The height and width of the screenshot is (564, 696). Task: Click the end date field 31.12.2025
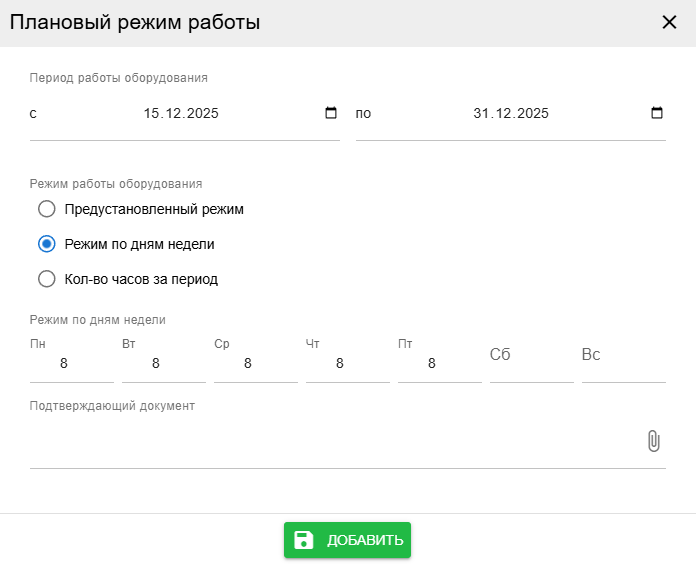pyautogui.click(x=510, y=113)
